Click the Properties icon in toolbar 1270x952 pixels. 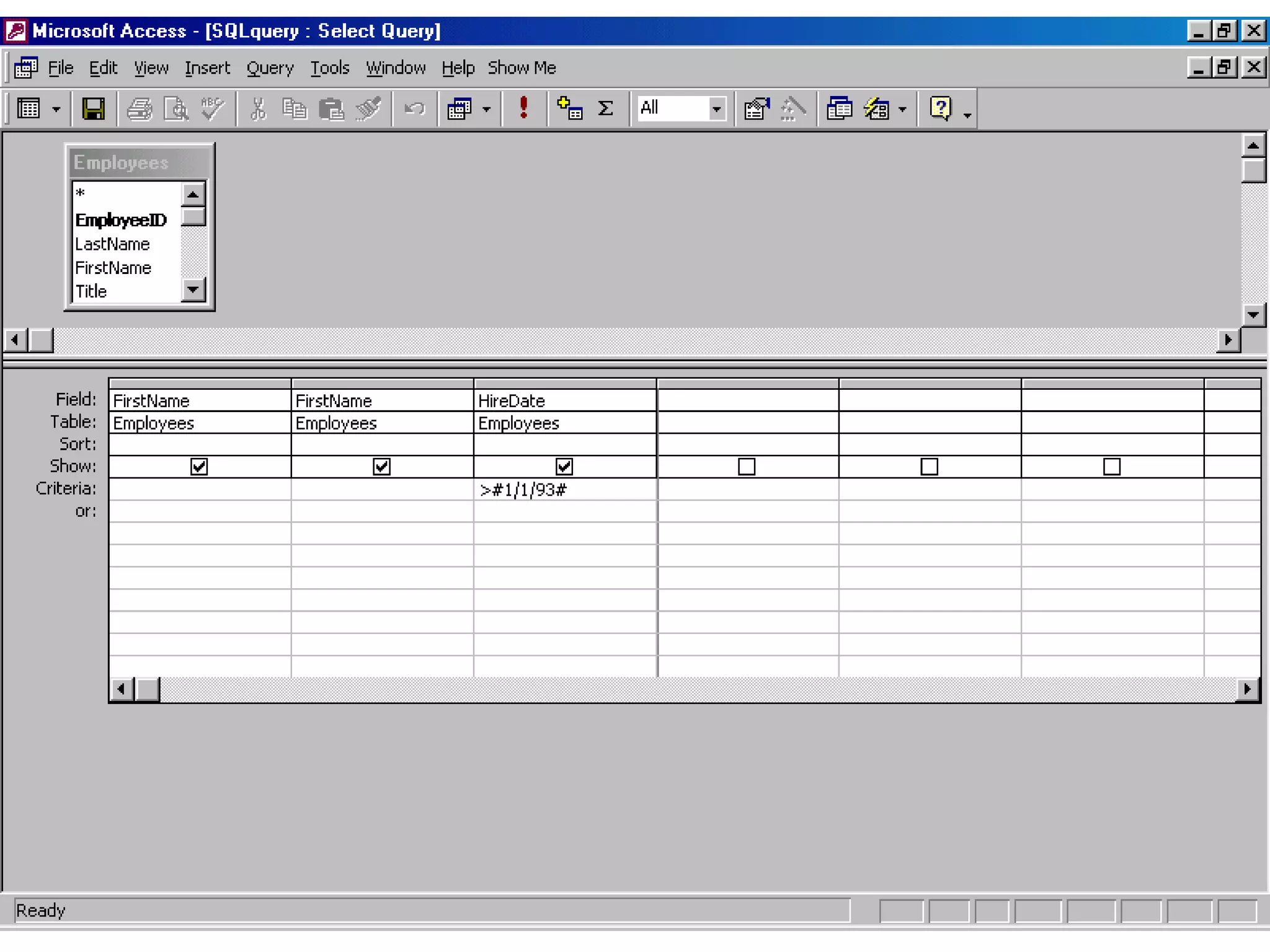point(757,109)
